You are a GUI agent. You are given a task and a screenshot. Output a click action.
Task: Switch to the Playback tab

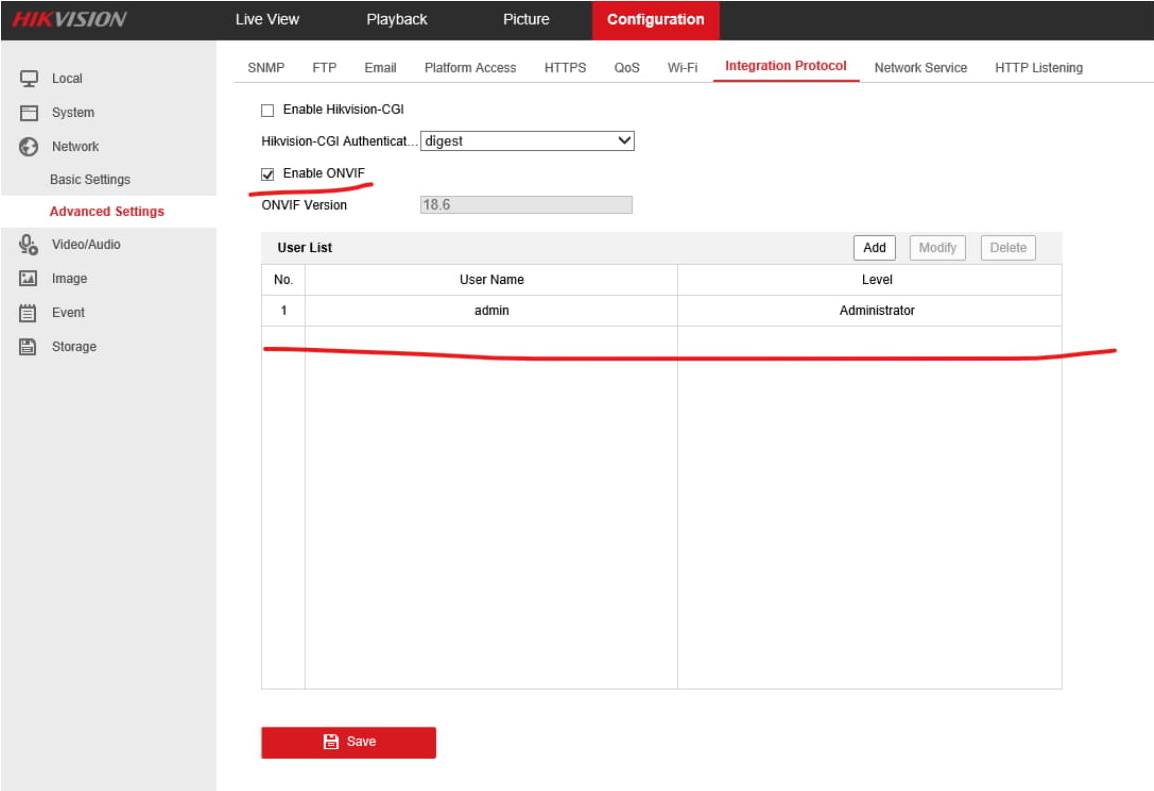[396, 20]
